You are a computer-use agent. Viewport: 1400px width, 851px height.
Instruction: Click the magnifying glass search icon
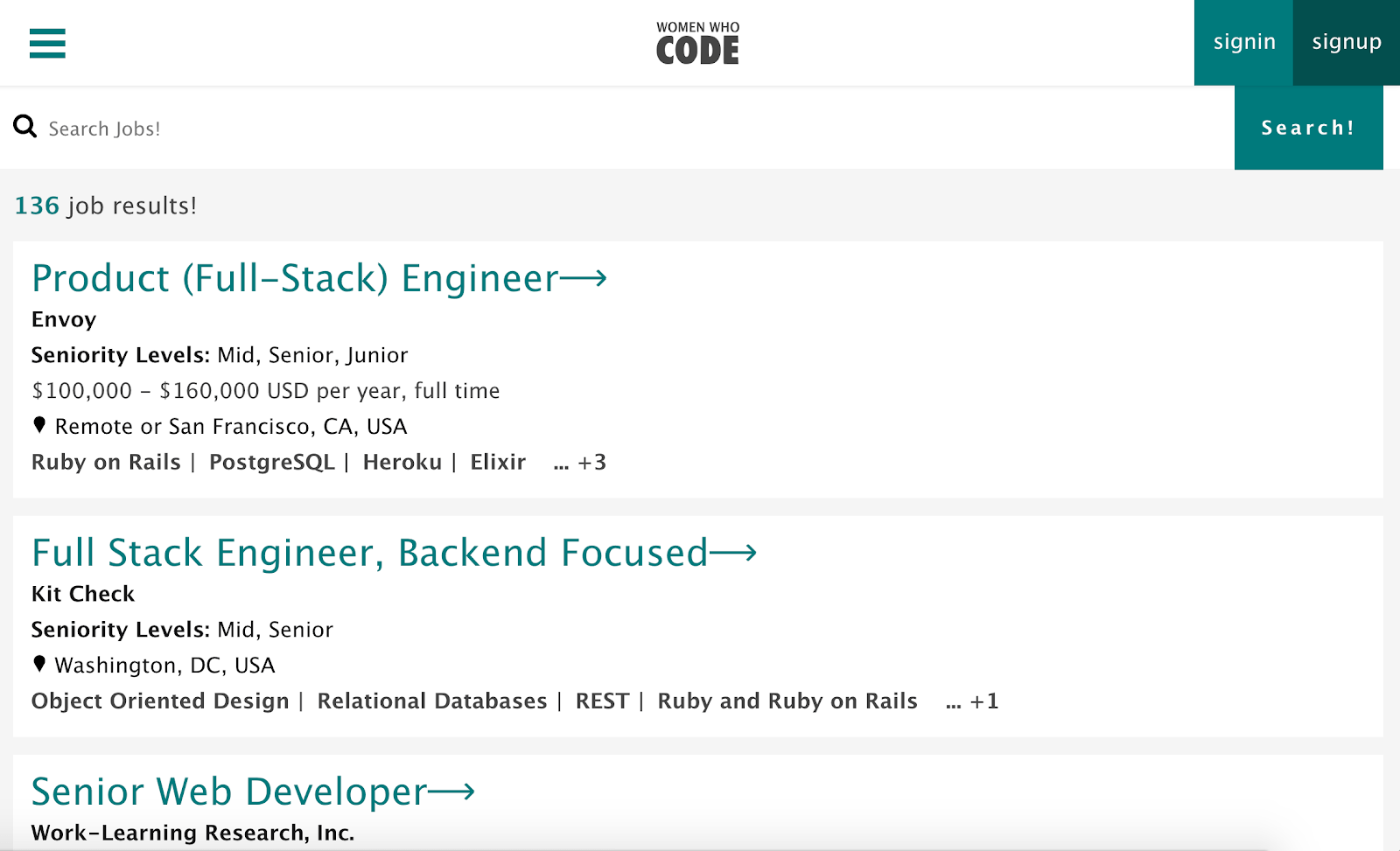[x=25, y=127]
